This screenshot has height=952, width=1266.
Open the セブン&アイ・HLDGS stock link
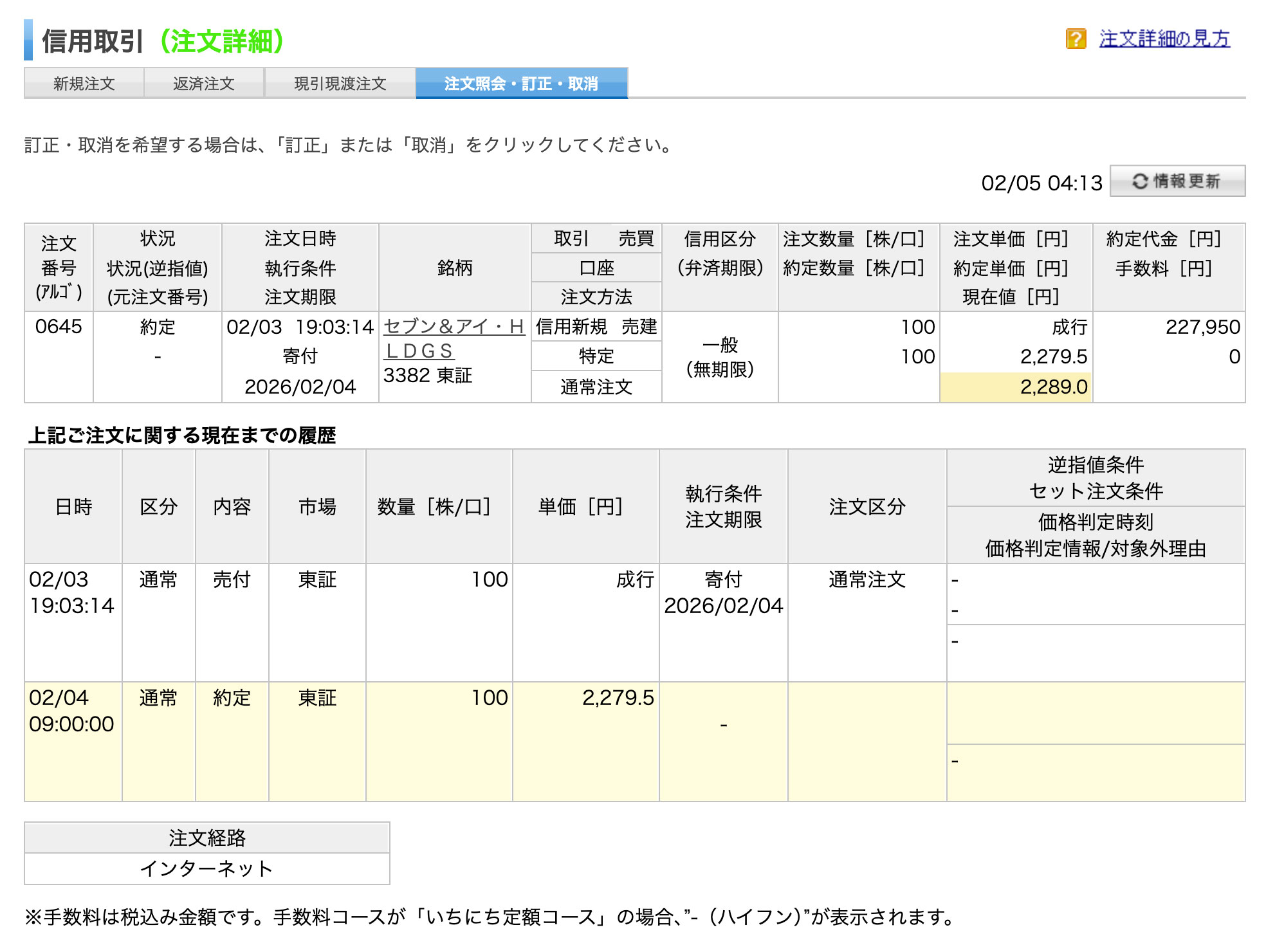[x=453, y=327]
